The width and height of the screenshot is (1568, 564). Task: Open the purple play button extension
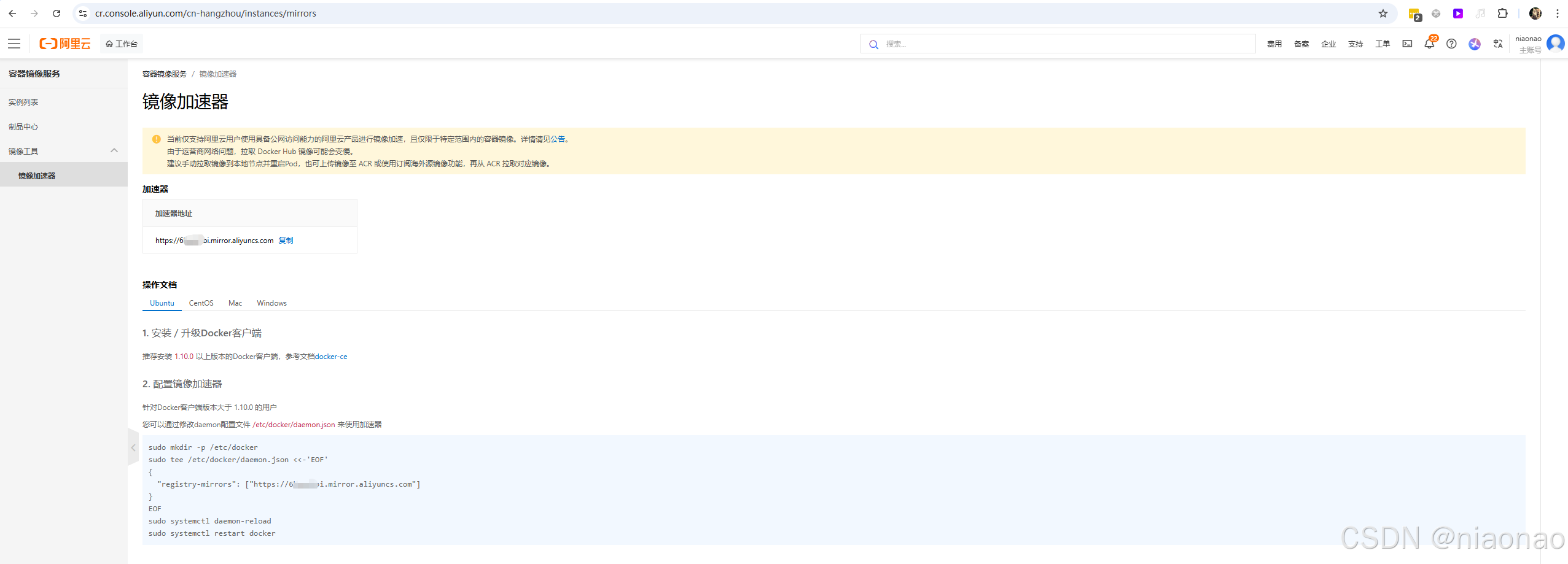(1458, 14)
